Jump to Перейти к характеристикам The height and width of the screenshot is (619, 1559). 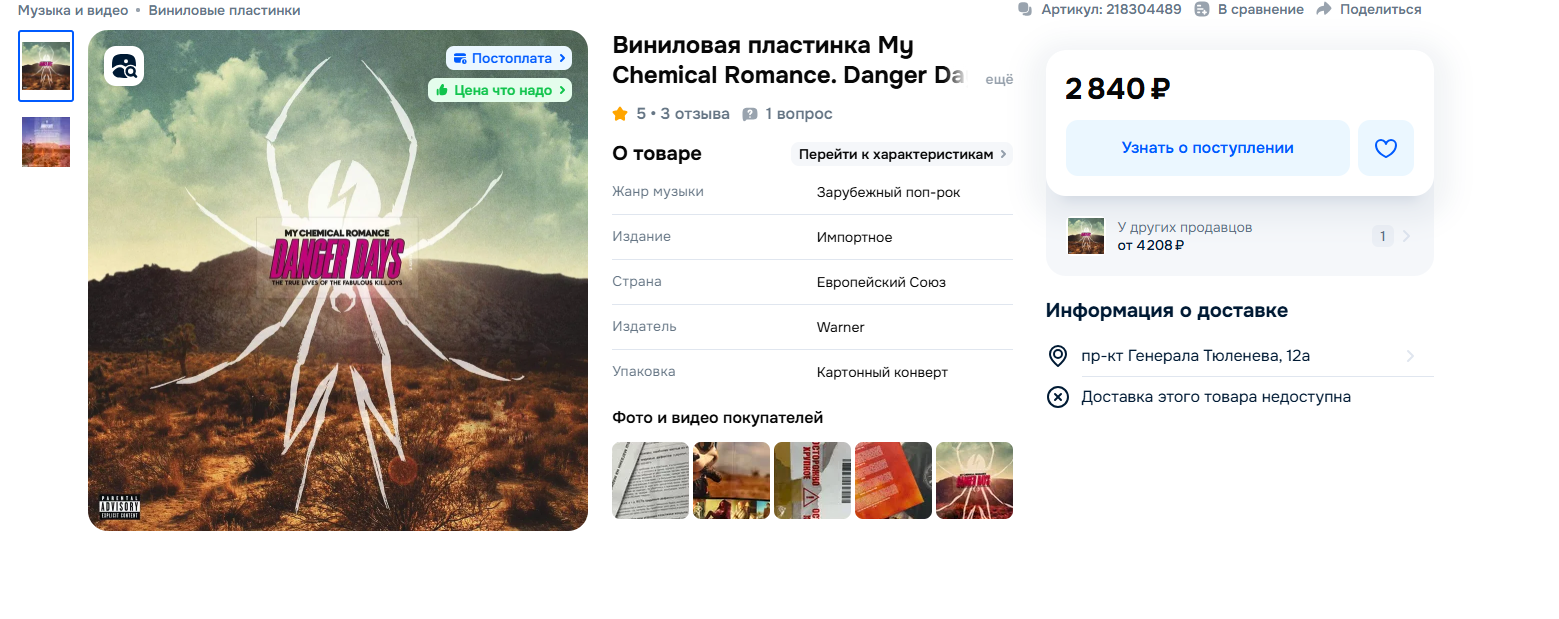click(901, 154)
